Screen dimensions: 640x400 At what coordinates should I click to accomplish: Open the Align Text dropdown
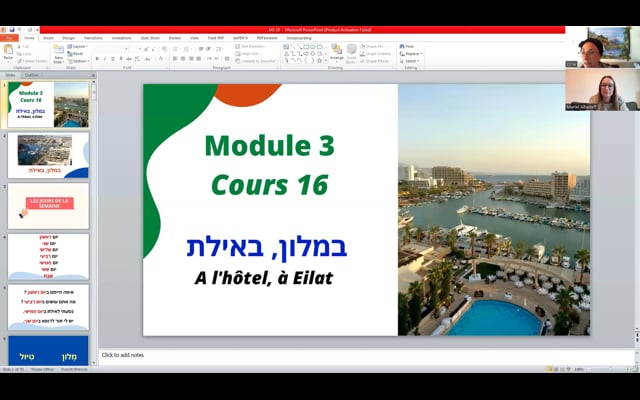click(x=249, y=53)
